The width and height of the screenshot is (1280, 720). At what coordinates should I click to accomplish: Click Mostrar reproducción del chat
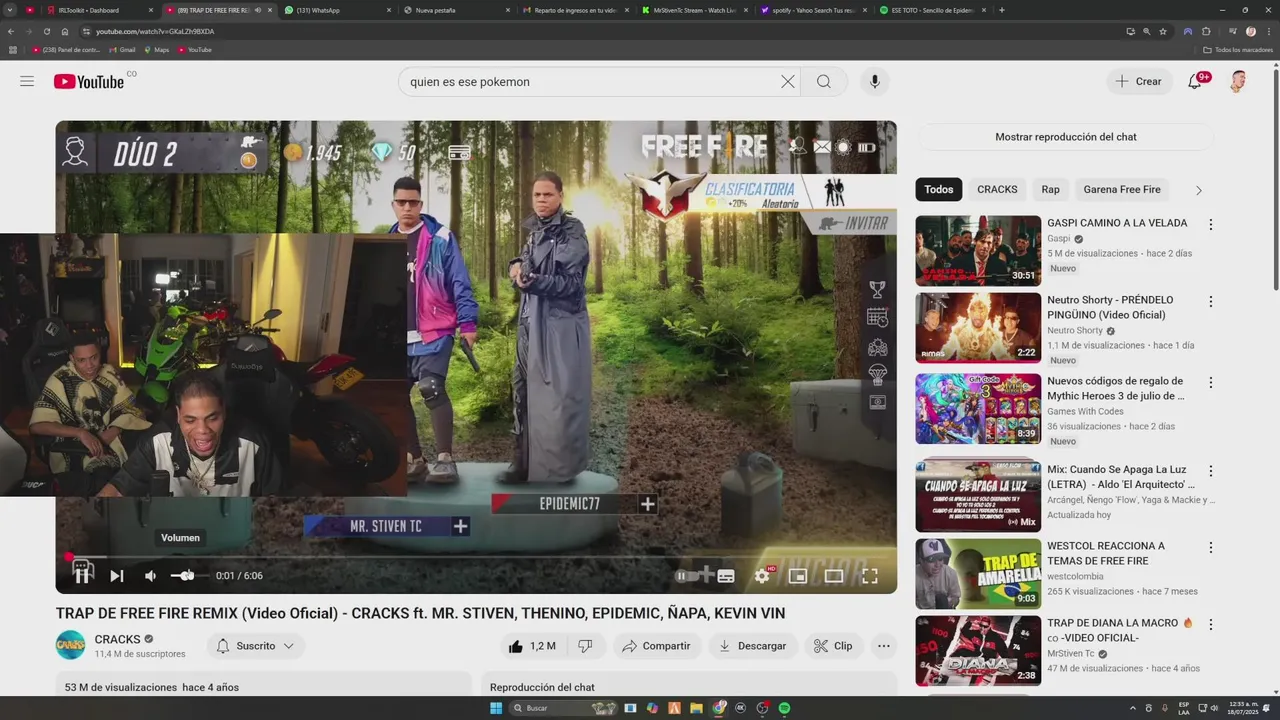point(1065,137)
